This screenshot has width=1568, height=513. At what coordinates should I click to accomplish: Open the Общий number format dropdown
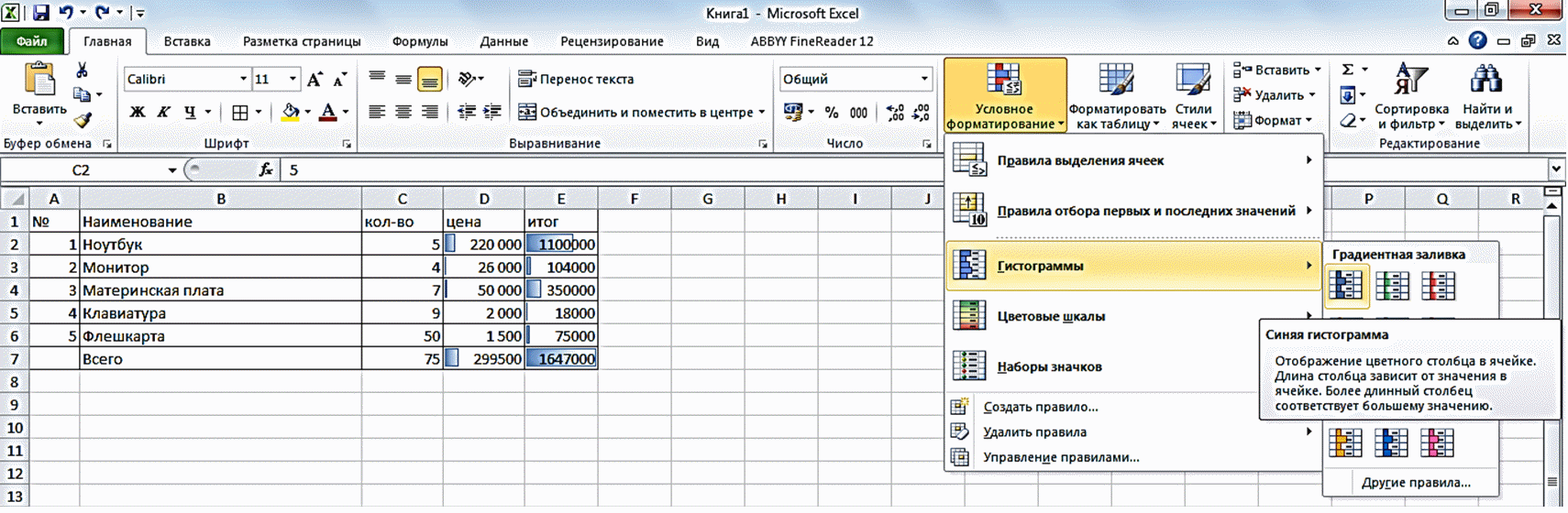tap(923, 79)
